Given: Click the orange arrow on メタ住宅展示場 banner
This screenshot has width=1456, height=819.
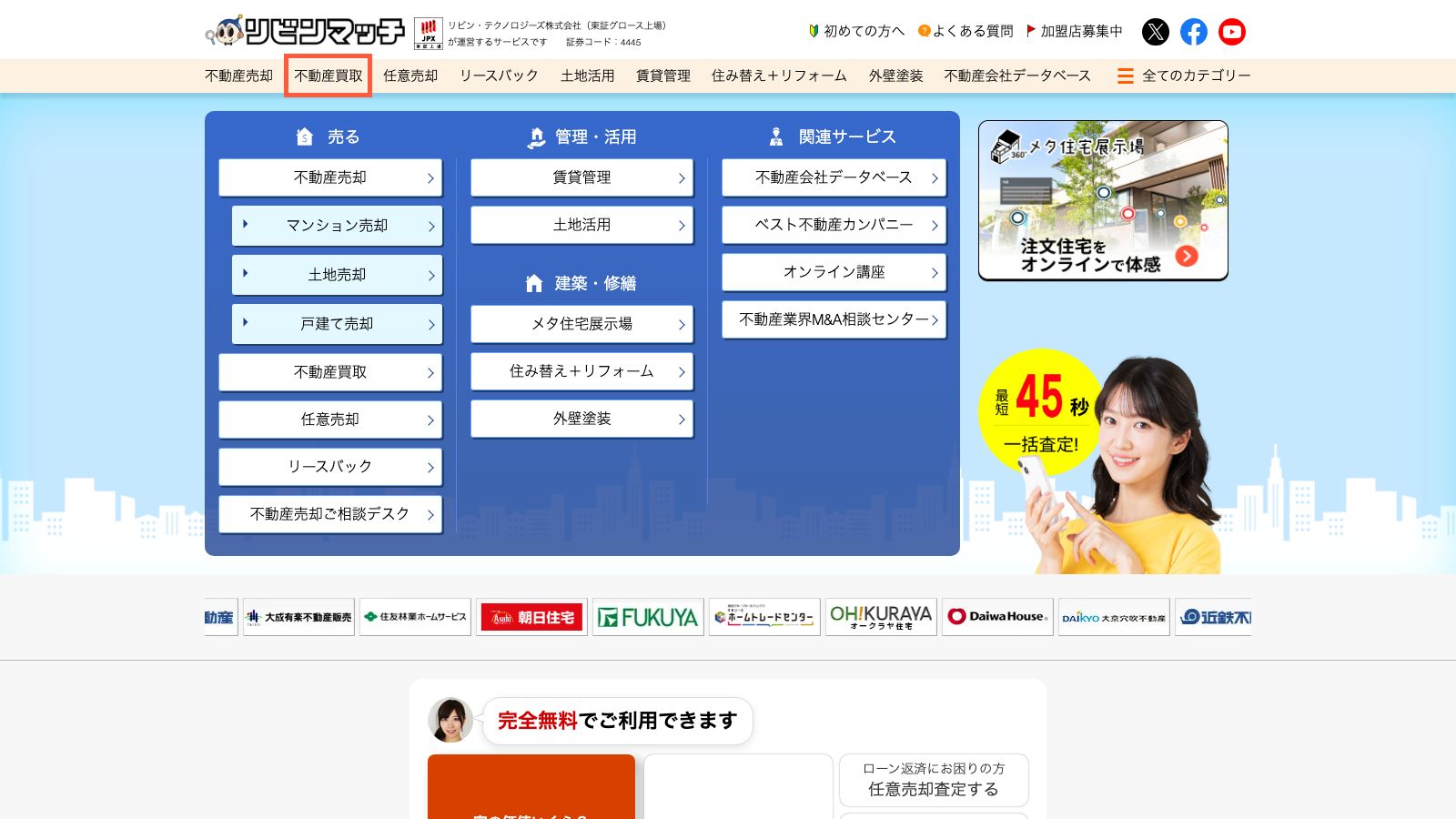Looking at the screenshot, I should click(x=1187, y=256).
